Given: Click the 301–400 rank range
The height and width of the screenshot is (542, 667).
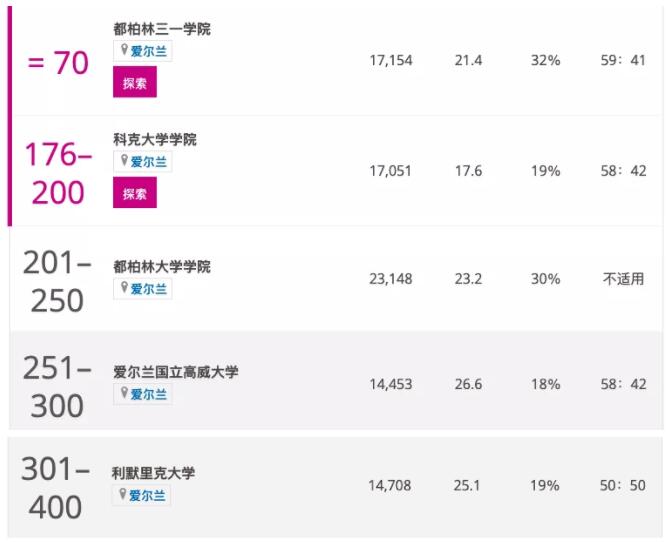Looking at the screenshot, I should (x=56, y=488).
